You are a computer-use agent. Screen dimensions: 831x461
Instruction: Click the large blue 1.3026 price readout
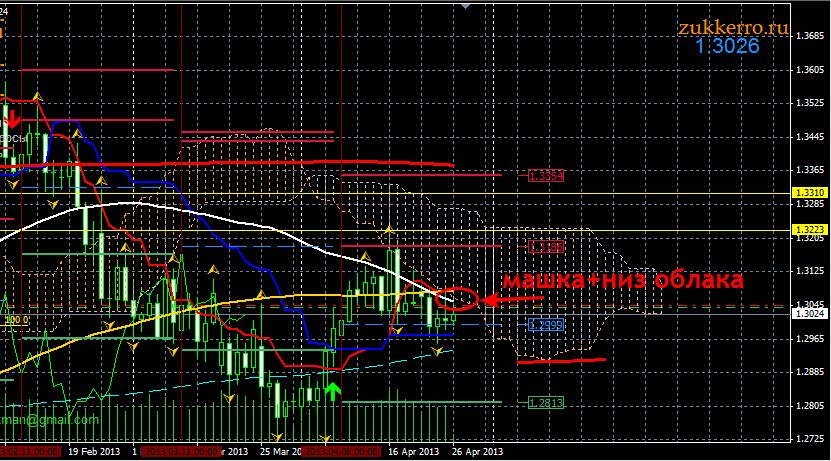point(727,46)
